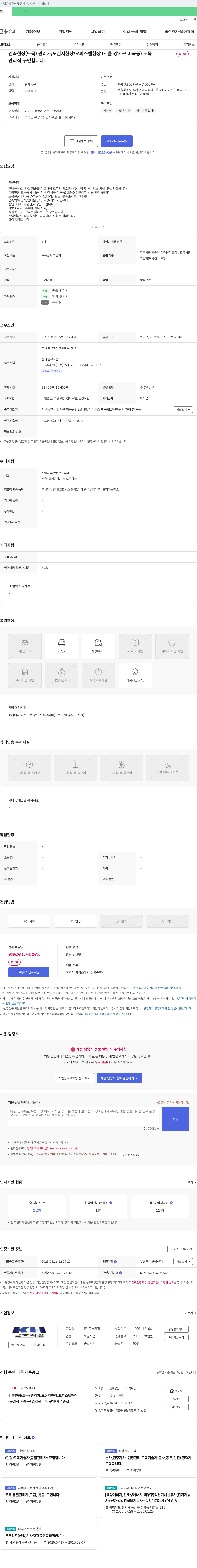The width and height of the screenshot is (197, 1568).
Task: Jump to the 우대사항 section tab
Action: tap(79, 44)
